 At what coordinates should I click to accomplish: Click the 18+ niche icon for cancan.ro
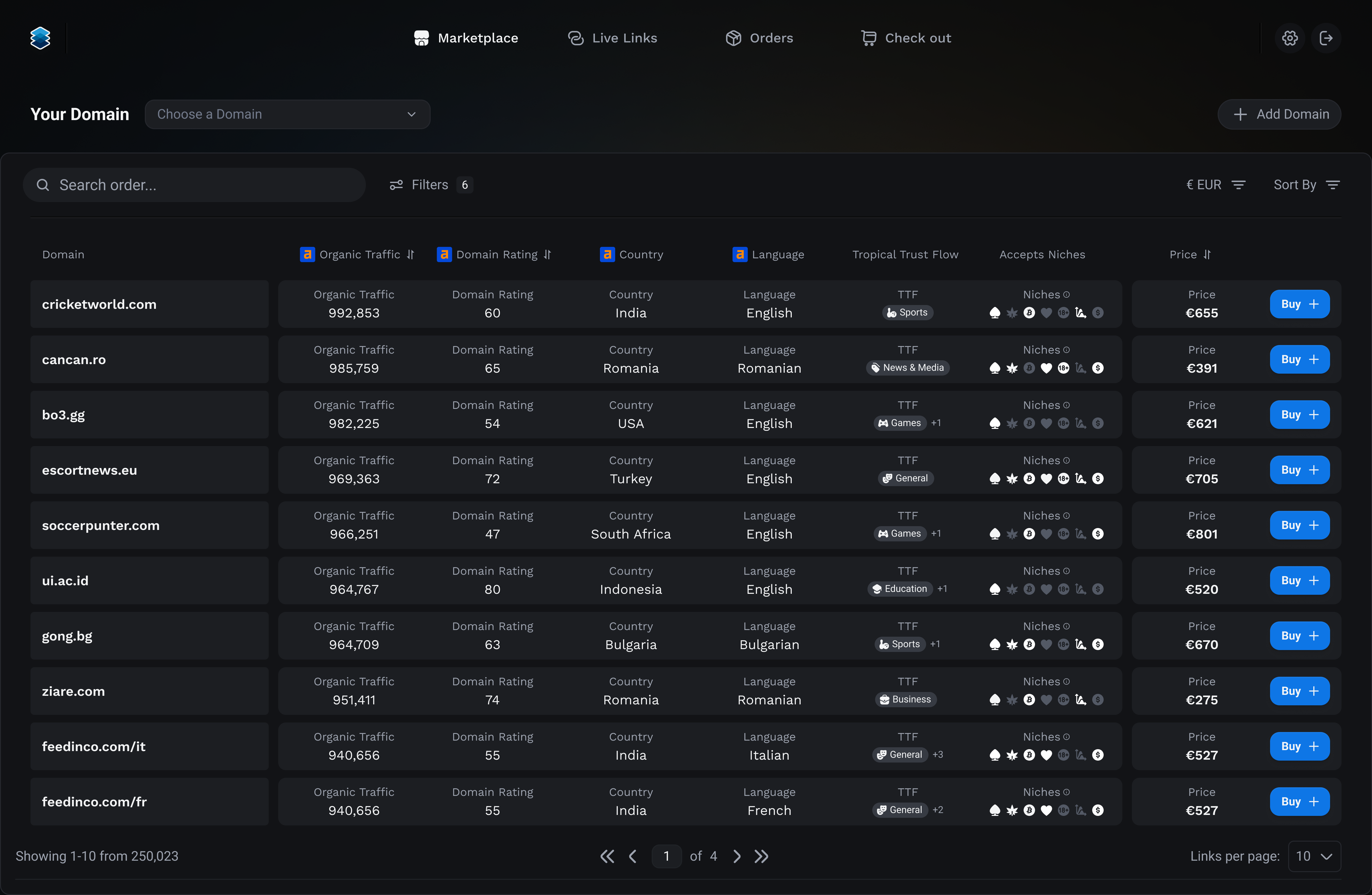(1064, 368)
